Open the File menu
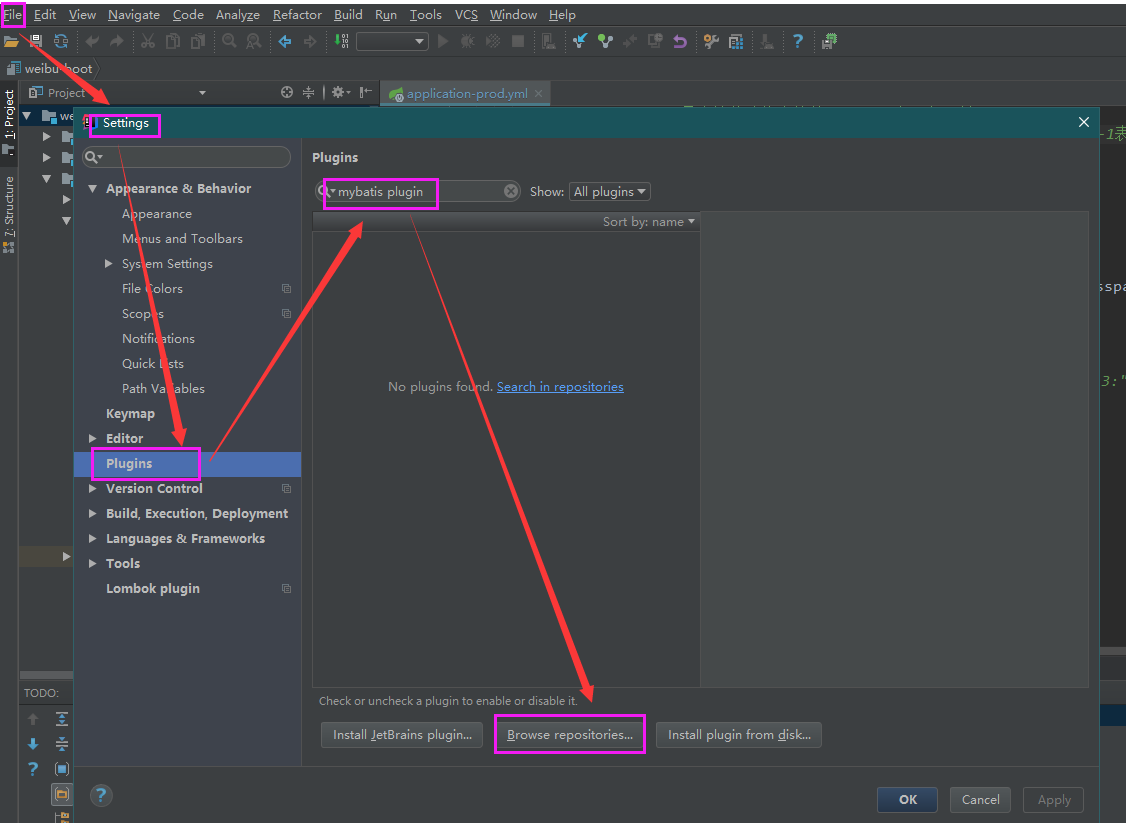The height and width of the screenshot is (823, 1126). coord(12,14)
